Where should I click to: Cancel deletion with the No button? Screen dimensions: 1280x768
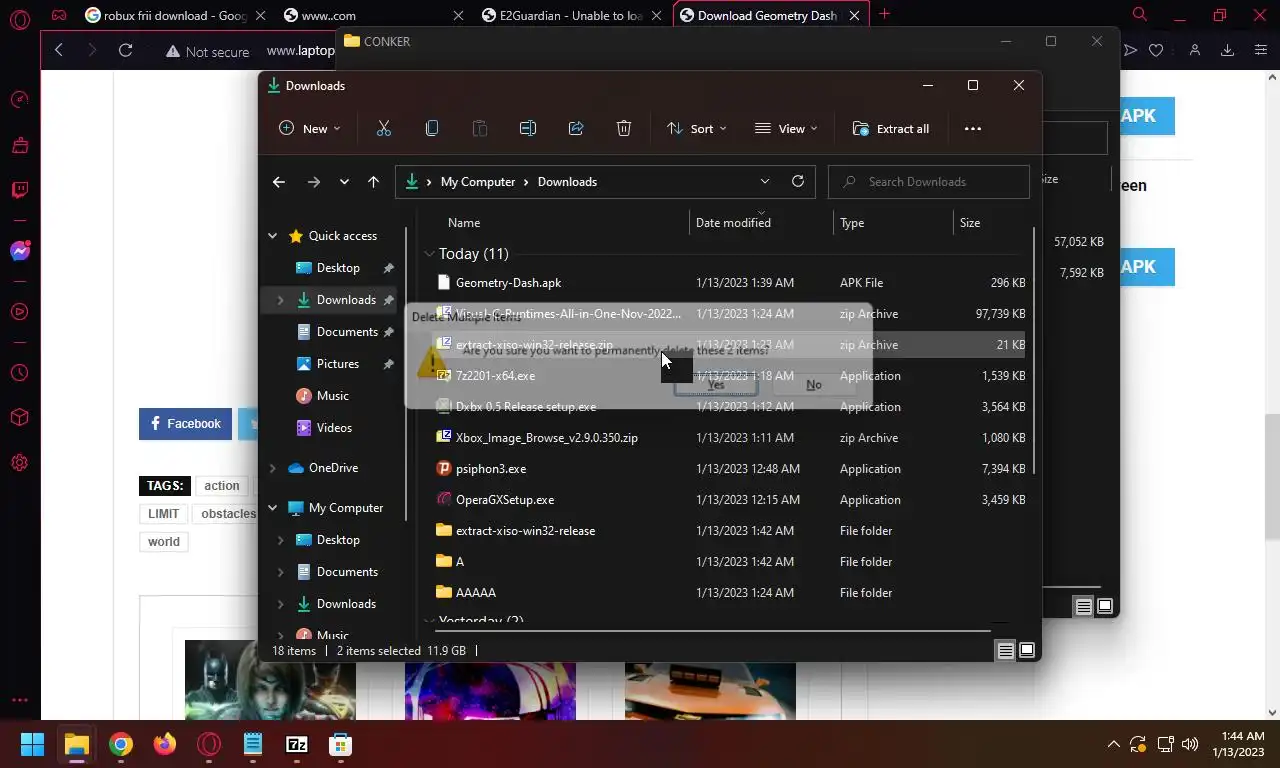coord(814,384)
